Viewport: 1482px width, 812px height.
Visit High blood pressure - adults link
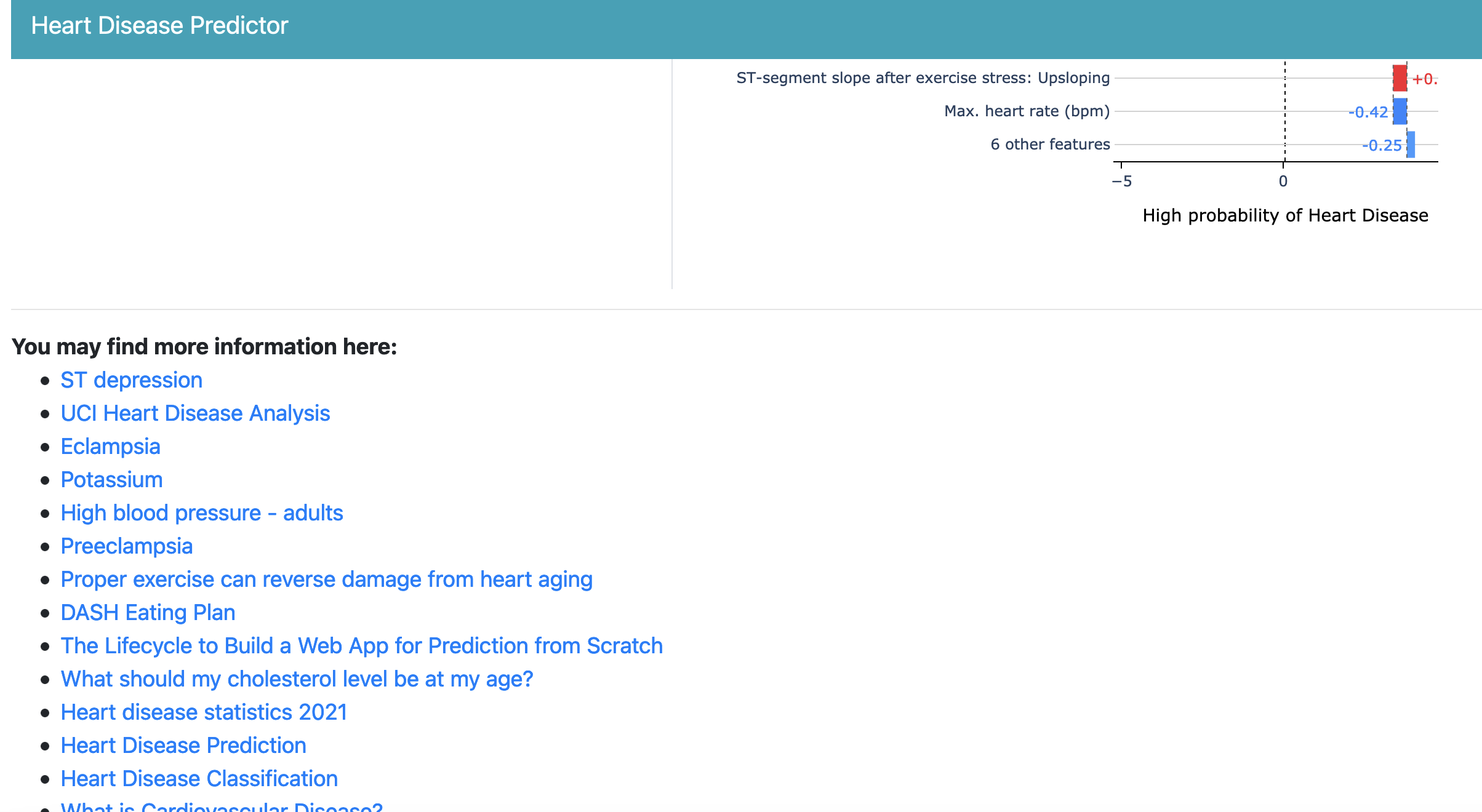201,513
